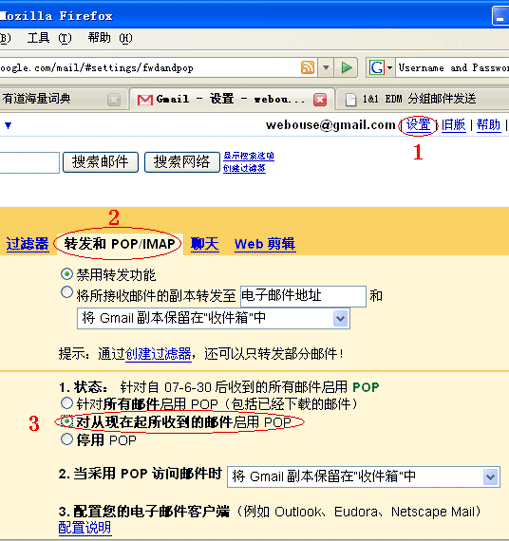Click the page icon on EDM tab

point(351,100)
